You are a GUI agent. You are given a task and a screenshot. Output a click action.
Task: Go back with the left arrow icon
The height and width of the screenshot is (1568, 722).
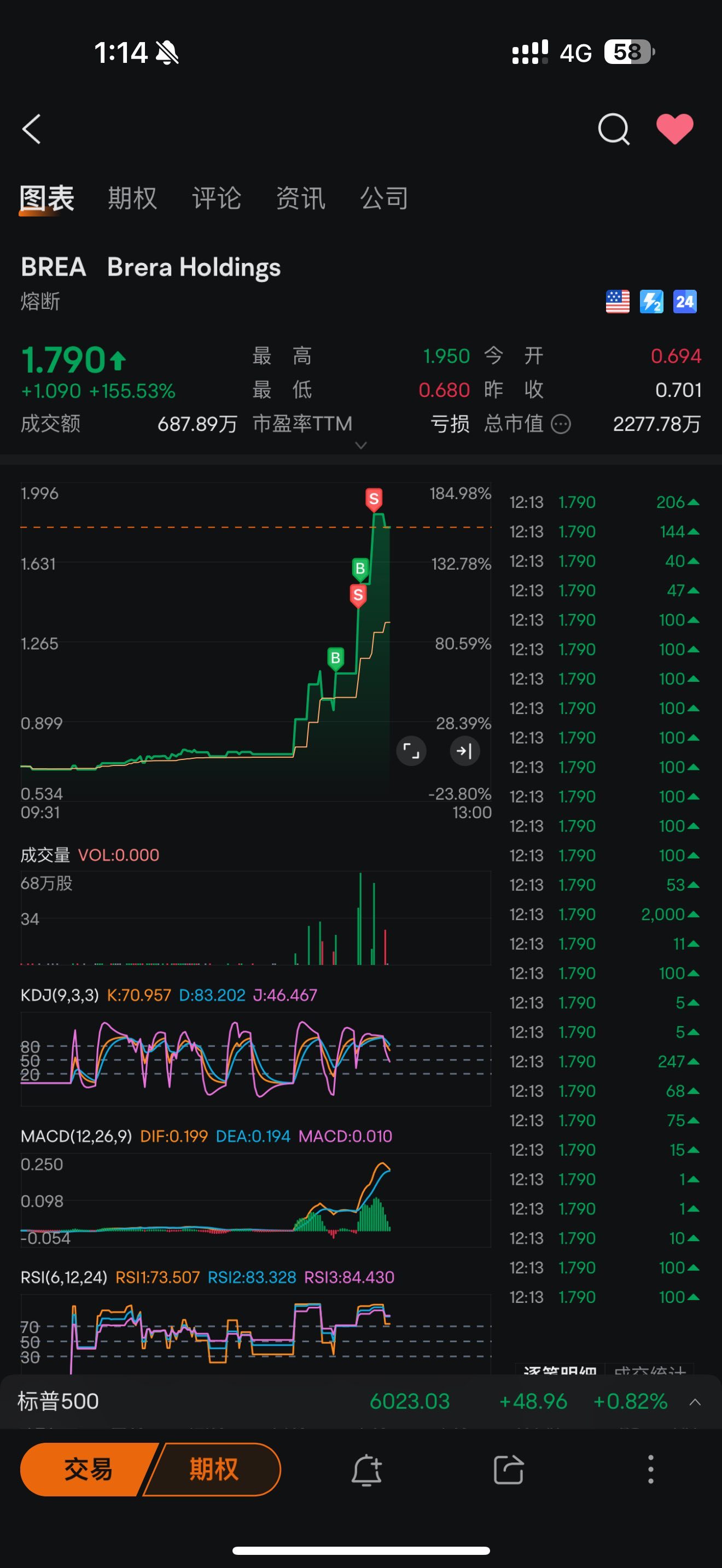coord(32,129)
